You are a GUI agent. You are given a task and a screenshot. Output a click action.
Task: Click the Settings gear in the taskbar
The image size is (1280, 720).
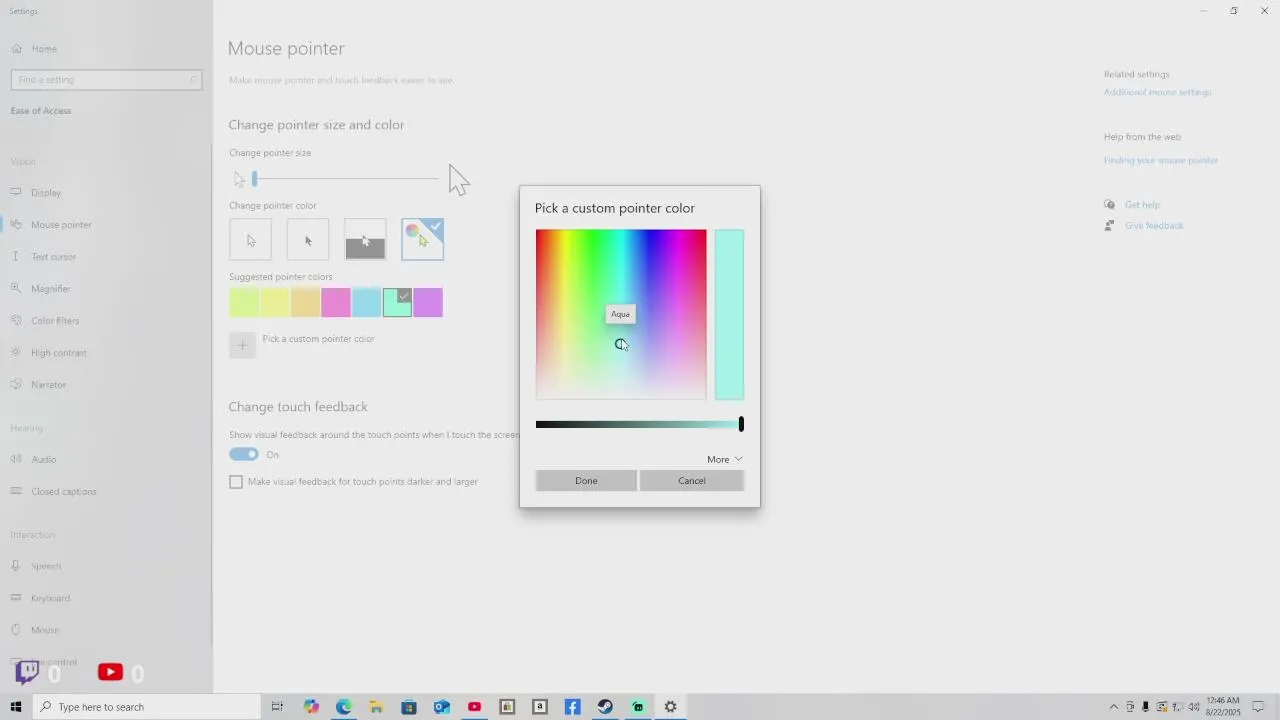(x=670, y=707)
